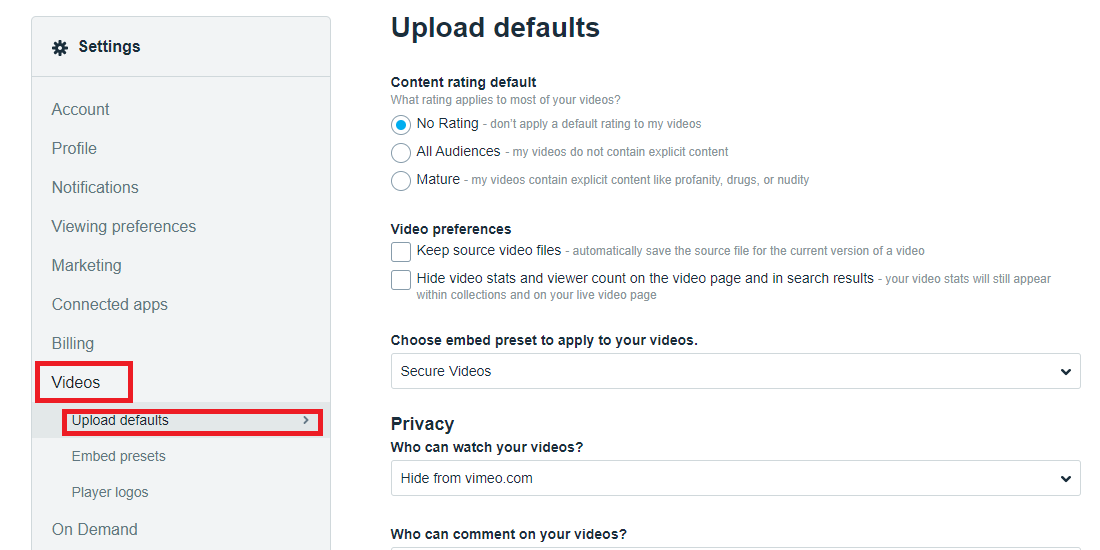Image resolution: width=1100 pixels, height=550 pixels.
Task: Tick Hide video stats and viewer count
Action: click(x=401, y=280)
